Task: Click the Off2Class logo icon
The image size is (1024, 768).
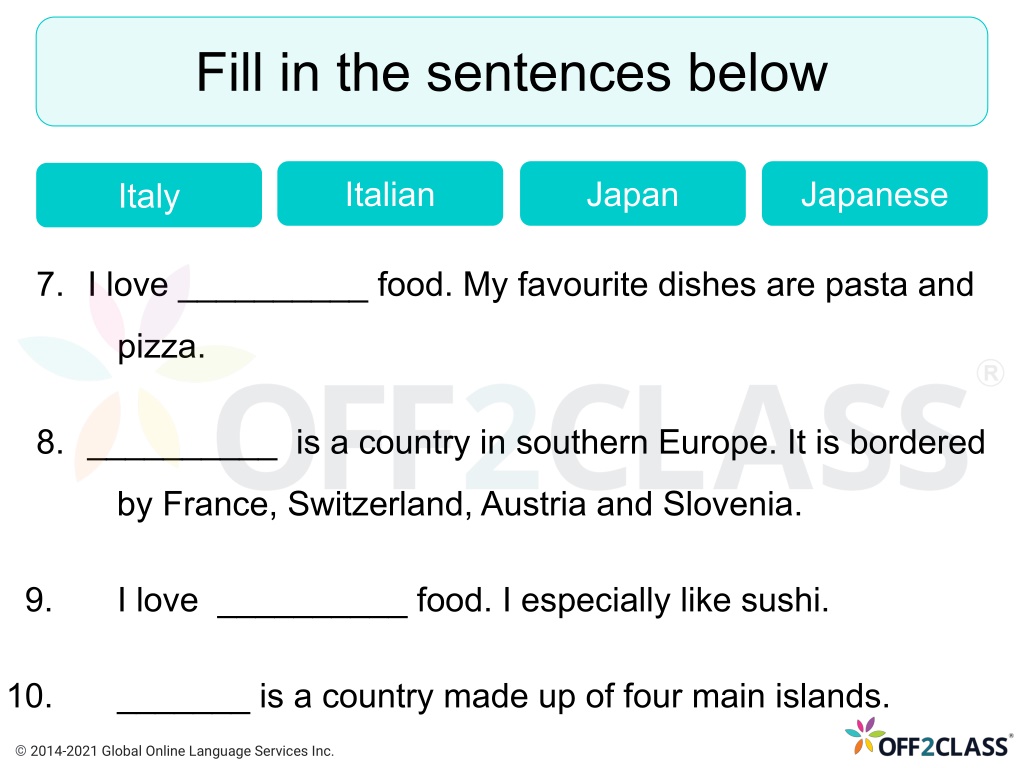Action: [x=929, y=737]
